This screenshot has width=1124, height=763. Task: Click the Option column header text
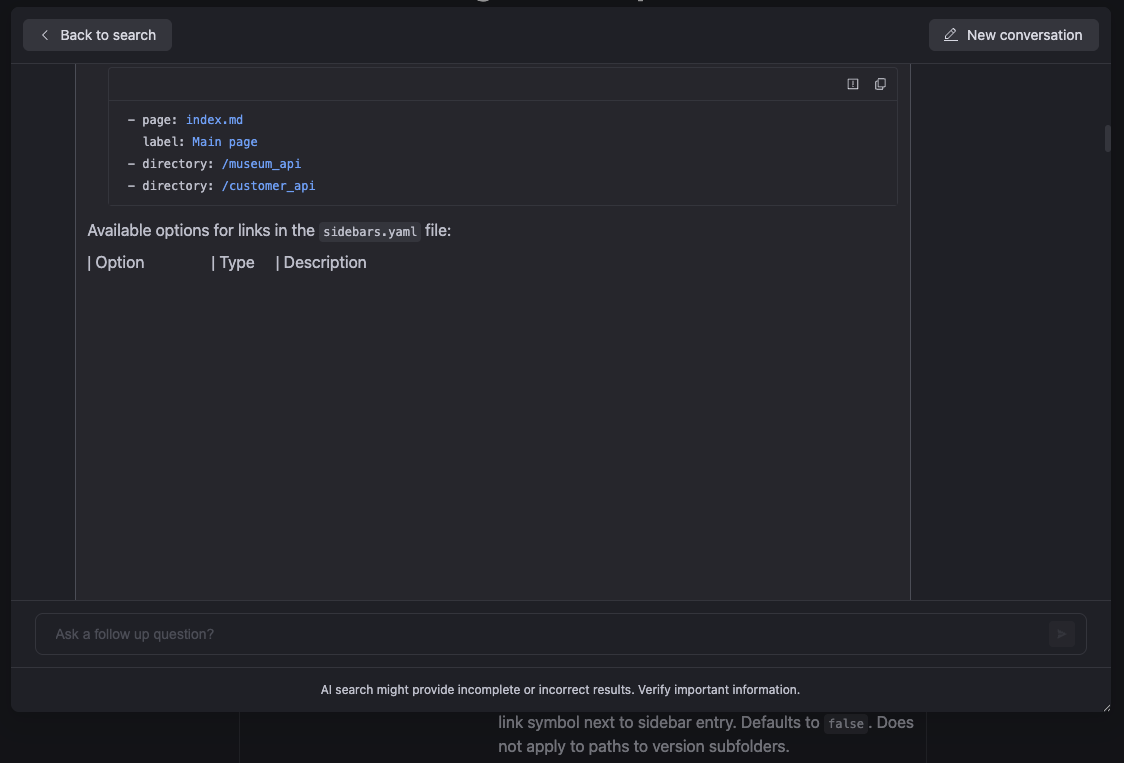pyautogui.click(x=120, y=262)
